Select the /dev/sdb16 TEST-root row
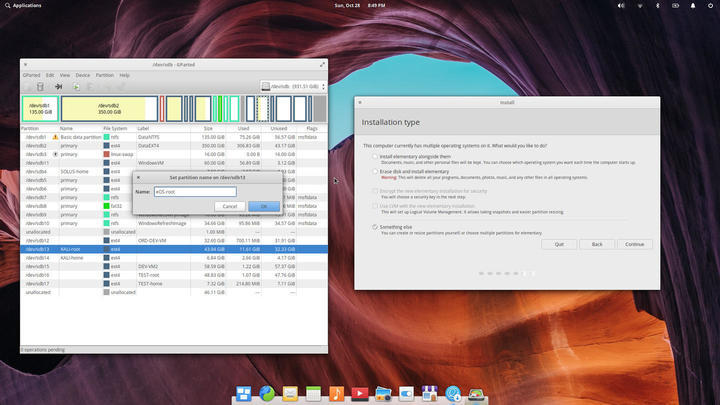Screen dimensions: 720x405 point(174,275)
